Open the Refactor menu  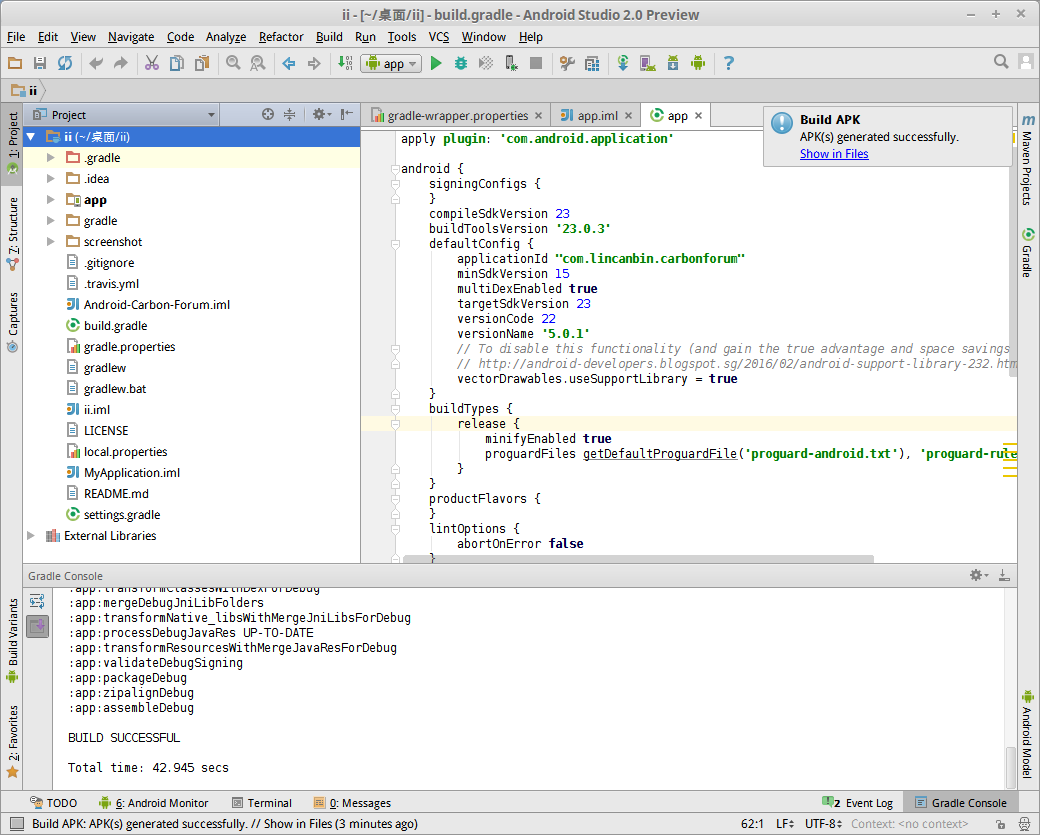pos(281,36)
